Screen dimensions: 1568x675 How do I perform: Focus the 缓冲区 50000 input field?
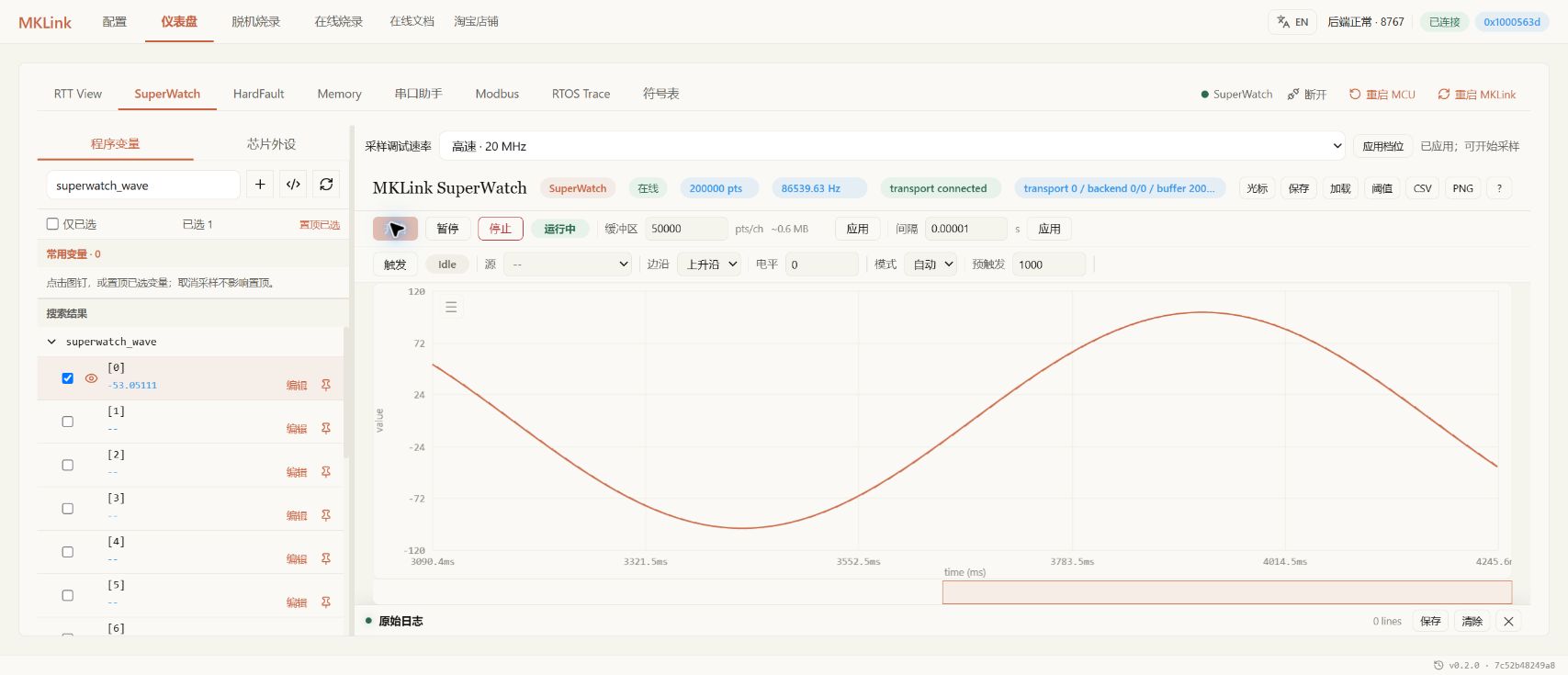click(x=686, y=229)
